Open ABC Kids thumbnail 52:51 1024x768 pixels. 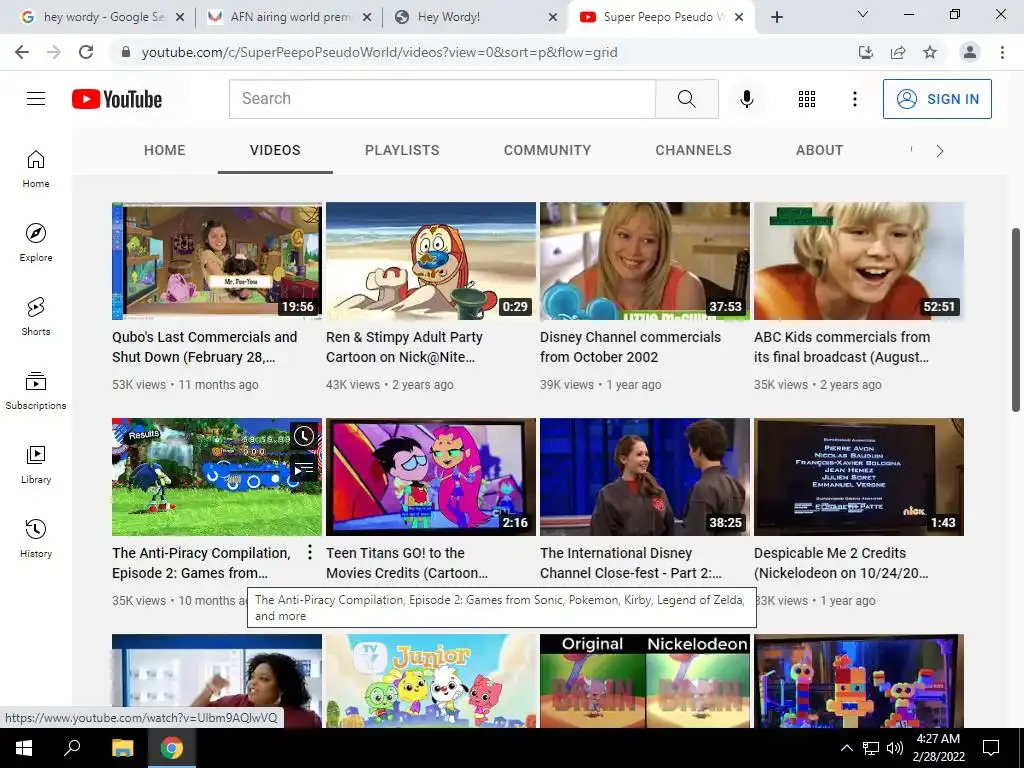[859, 261]
